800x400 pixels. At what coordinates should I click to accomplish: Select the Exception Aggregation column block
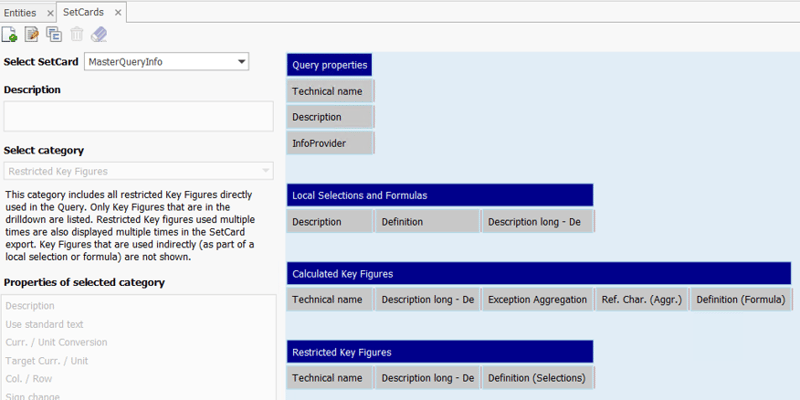538,299
